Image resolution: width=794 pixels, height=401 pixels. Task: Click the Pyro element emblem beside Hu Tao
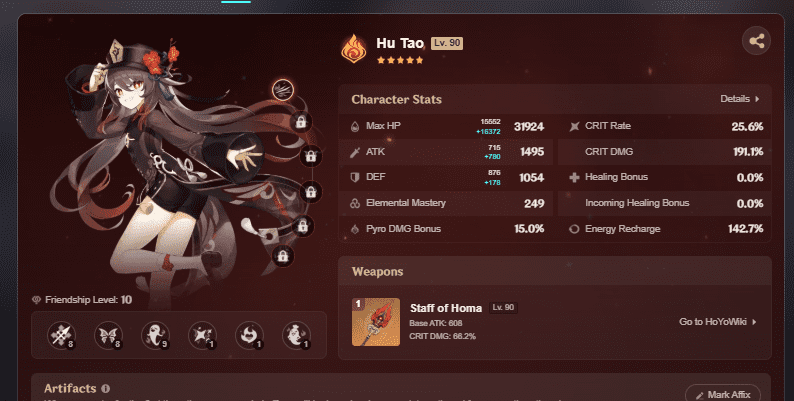[x=354, y=49]
